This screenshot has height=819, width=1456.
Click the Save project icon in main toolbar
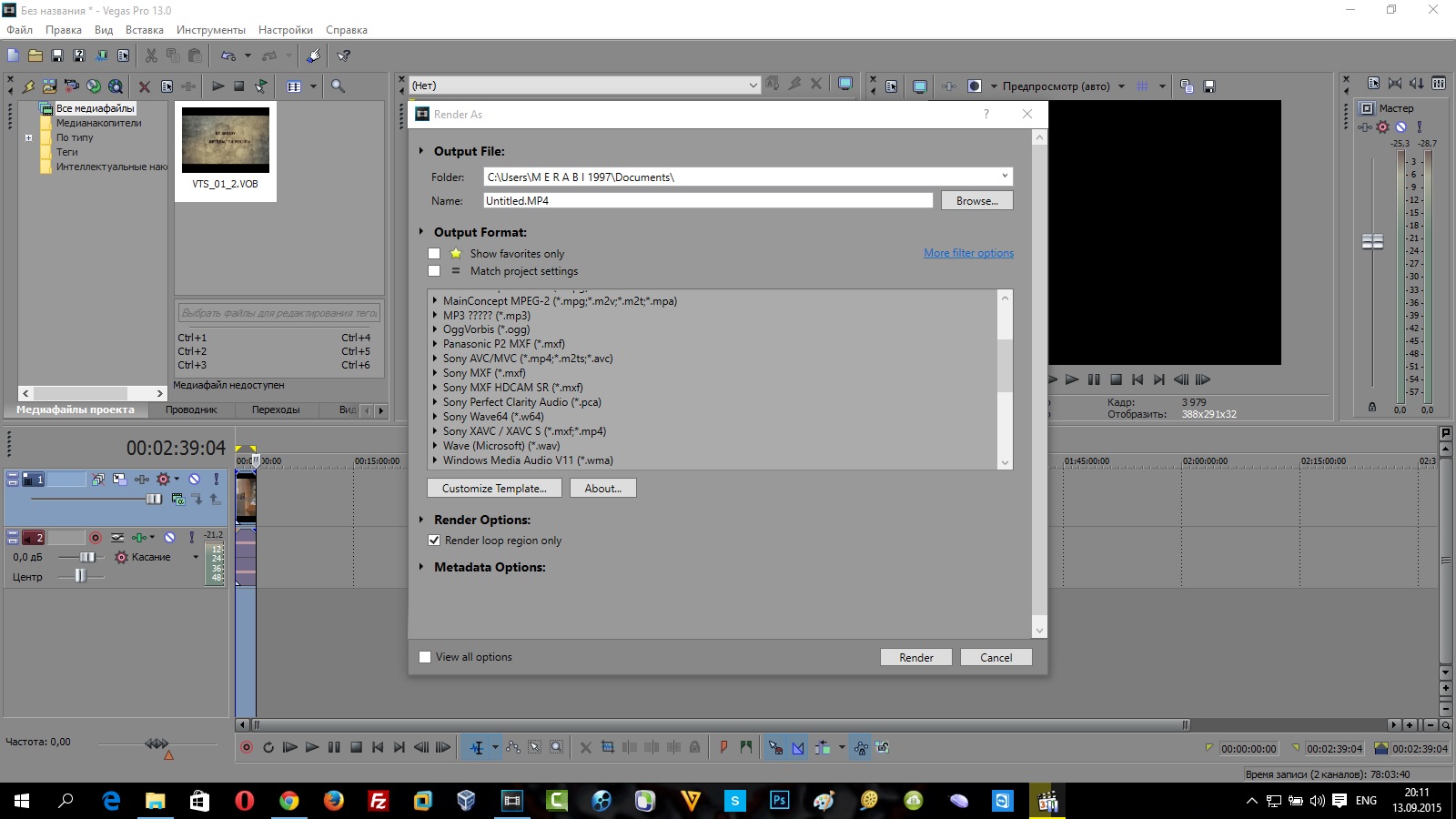pyautogui.click(x=57, y=56)
